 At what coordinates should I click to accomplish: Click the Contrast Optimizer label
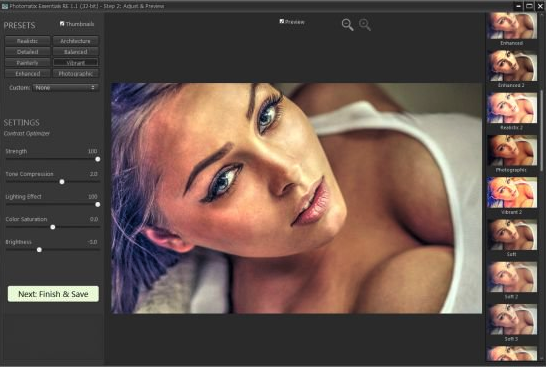(x=27, y=133)
